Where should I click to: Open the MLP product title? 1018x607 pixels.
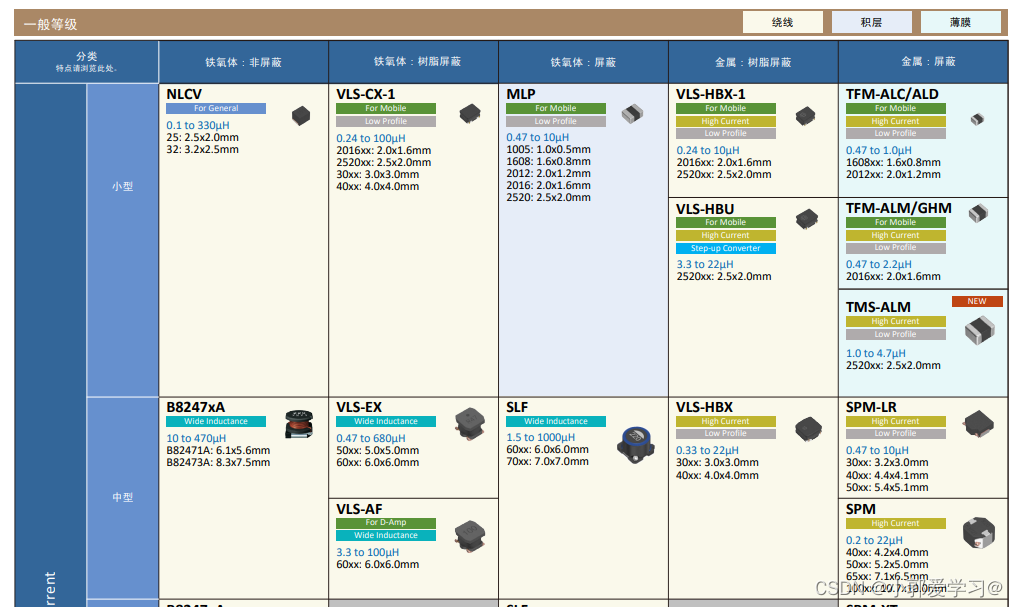[x=521, y=94]
